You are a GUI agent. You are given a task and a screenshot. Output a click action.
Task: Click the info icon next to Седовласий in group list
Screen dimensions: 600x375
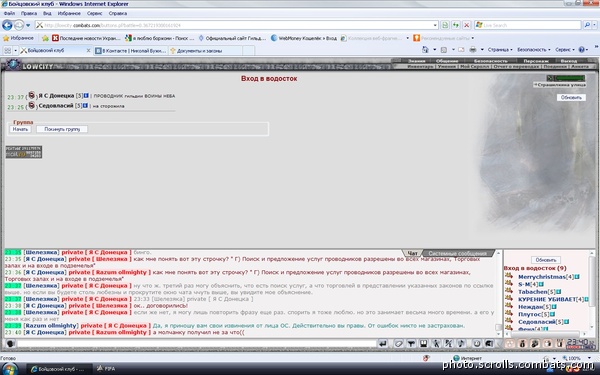[x=85, y=106]
